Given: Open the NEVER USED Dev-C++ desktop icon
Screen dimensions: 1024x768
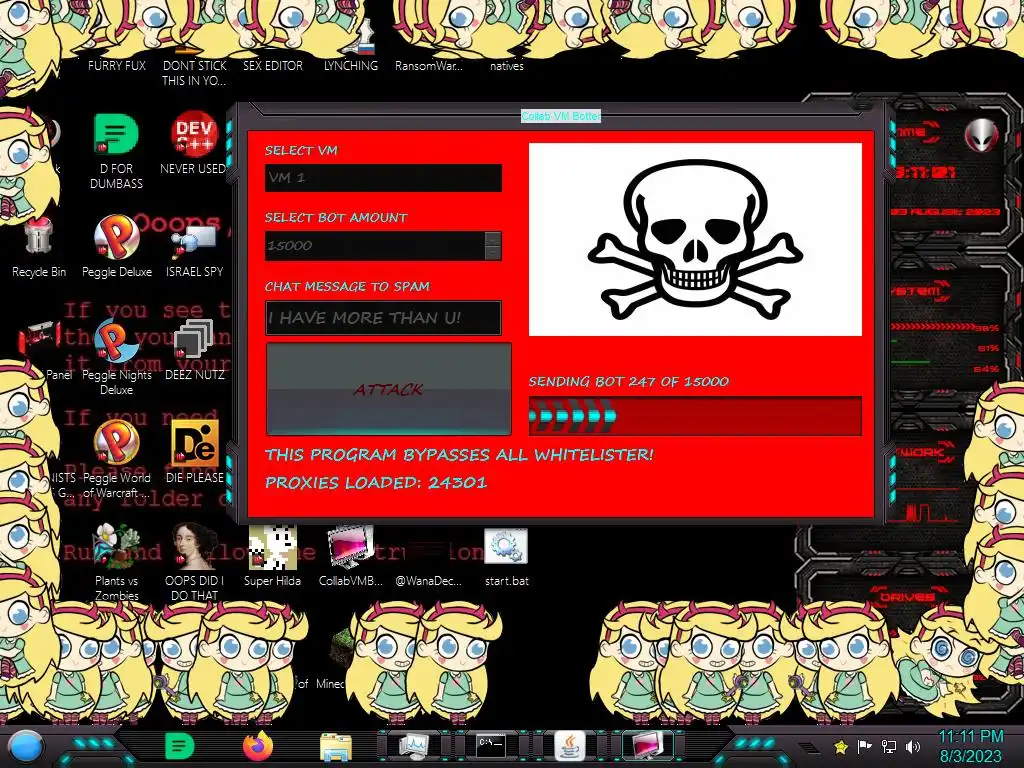Looking at the screenshot, I should [194, 144].
